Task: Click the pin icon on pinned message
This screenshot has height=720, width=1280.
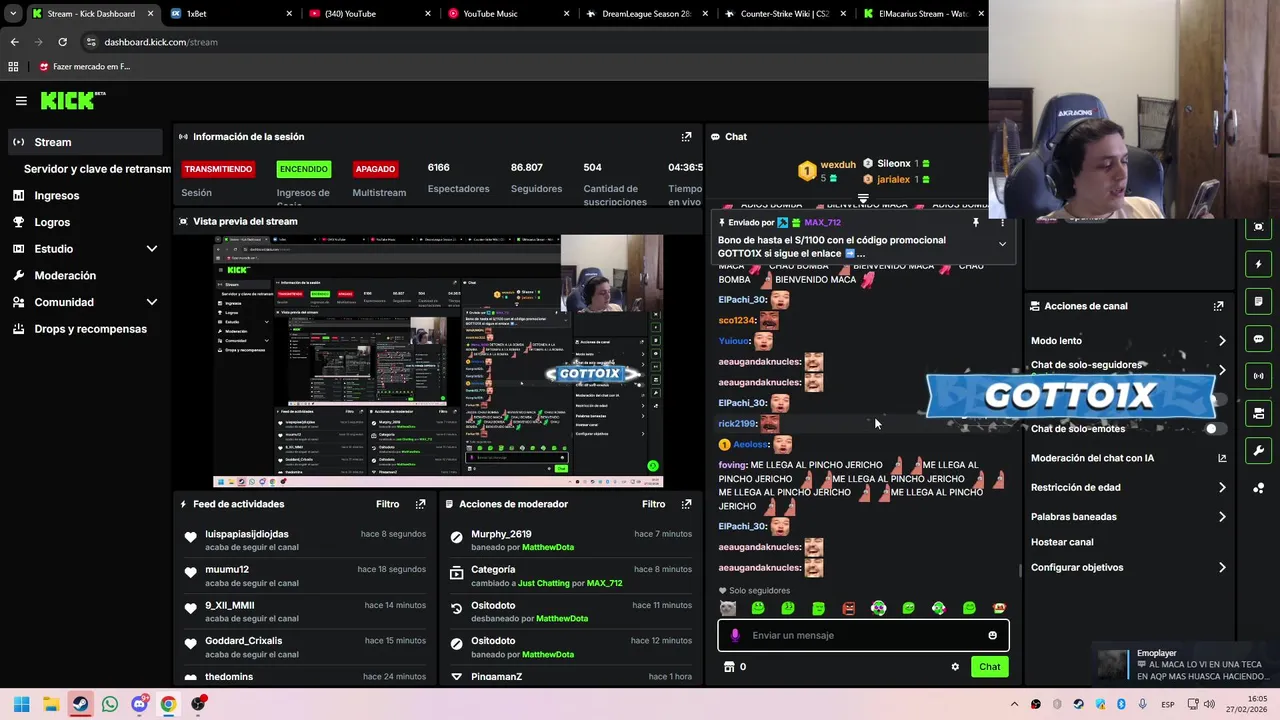Action: click(975, 223)
